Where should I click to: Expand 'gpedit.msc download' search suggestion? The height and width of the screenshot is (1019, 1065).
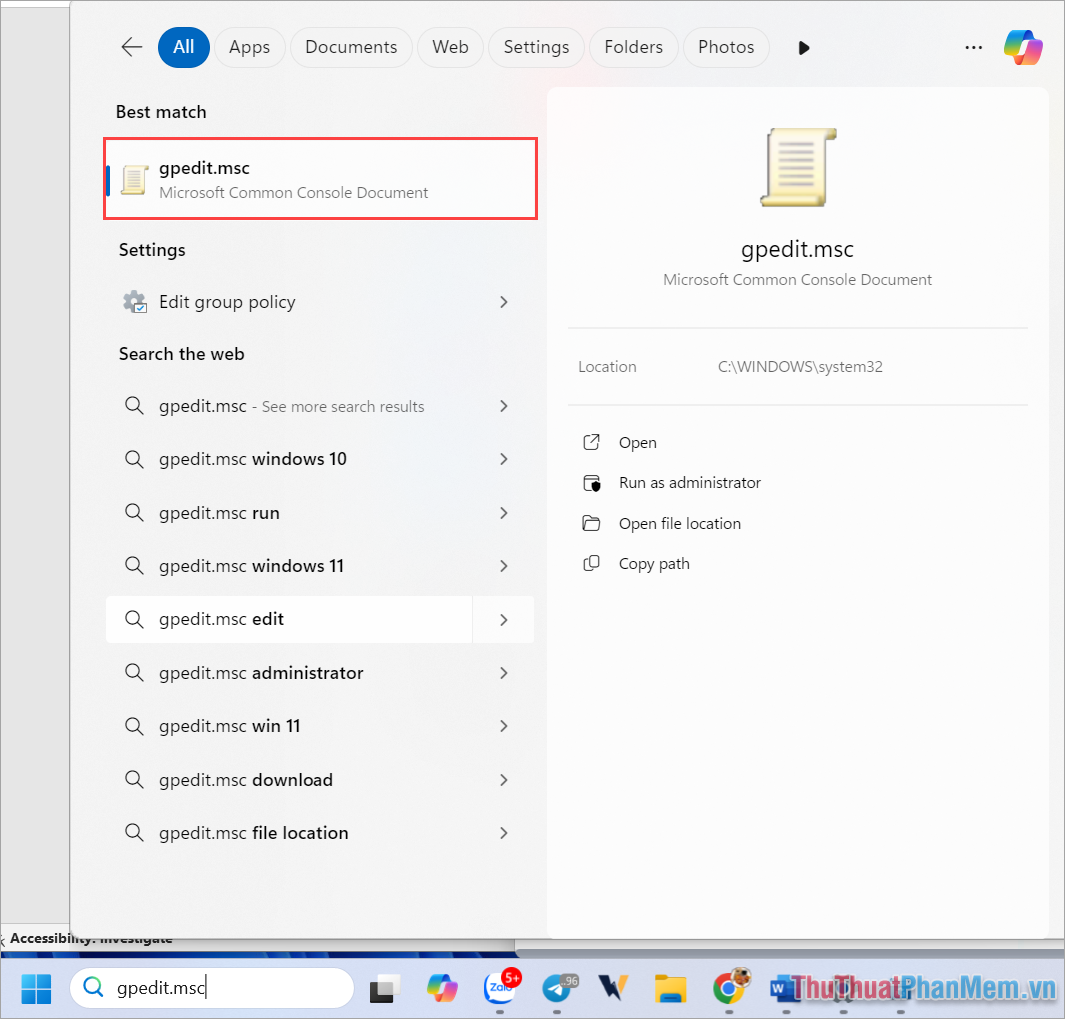tap(503, 779)
